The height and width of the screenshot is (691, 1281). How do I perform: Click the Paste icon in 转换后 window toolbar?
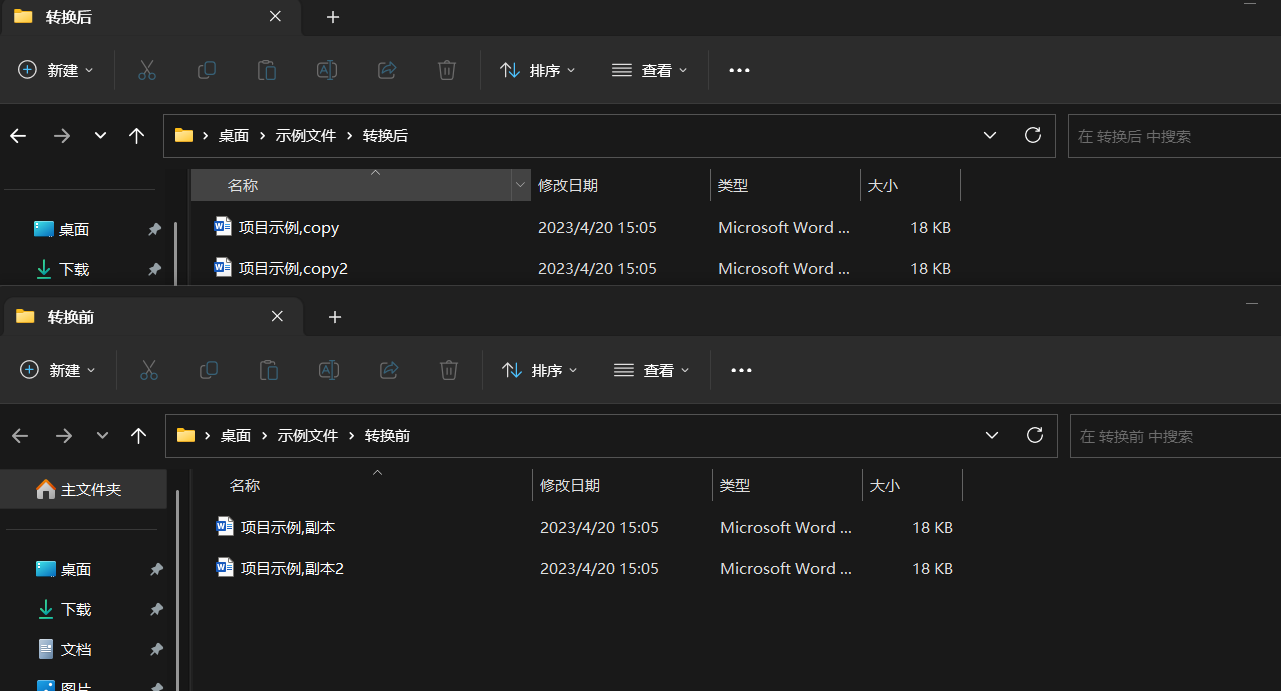pyautogui.click(x=267, y=70)
